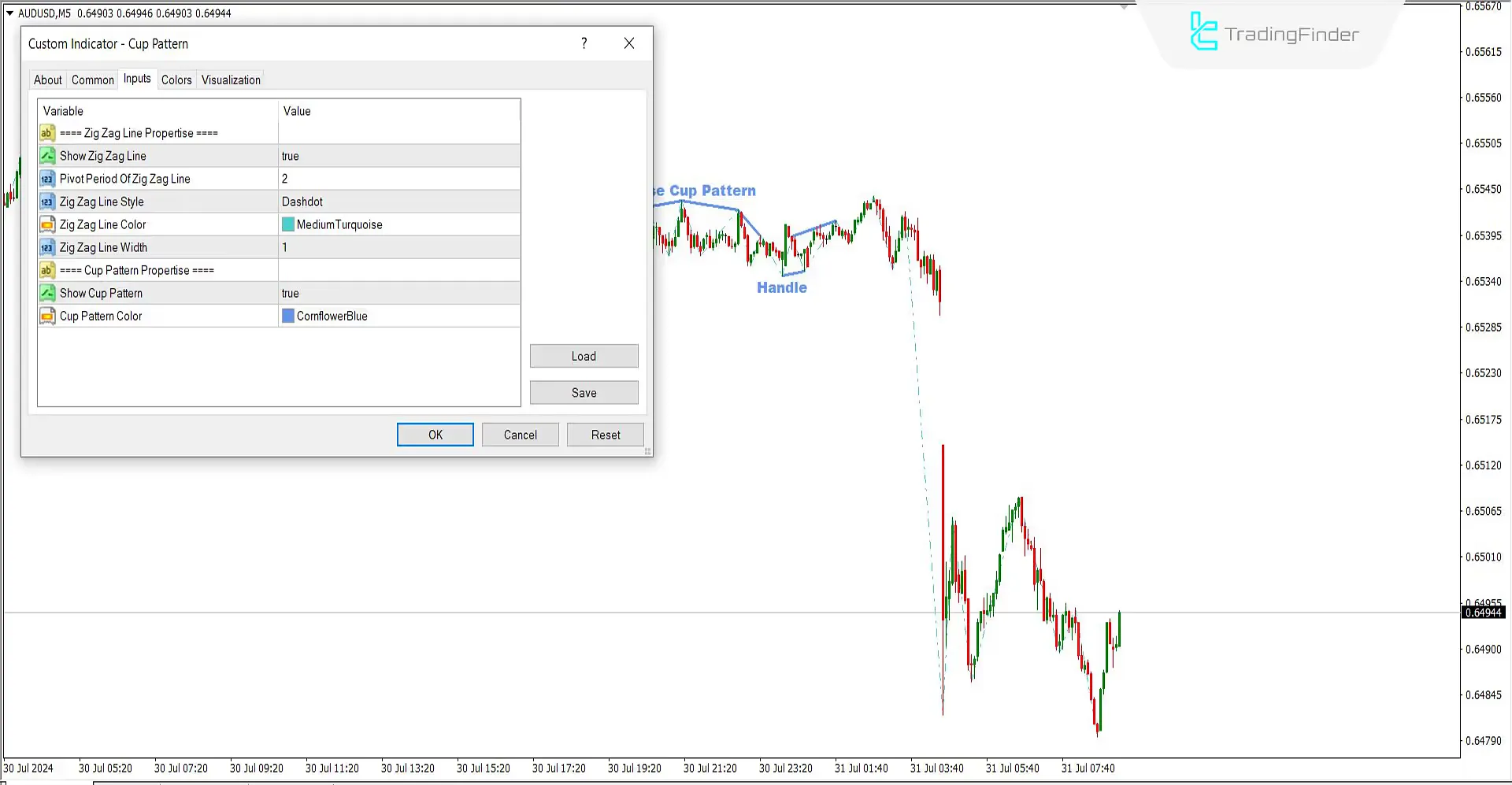Click the TradingFinder logo on the chart
The width and height of the screenshot is (1512, 785).
(1272, 33)
